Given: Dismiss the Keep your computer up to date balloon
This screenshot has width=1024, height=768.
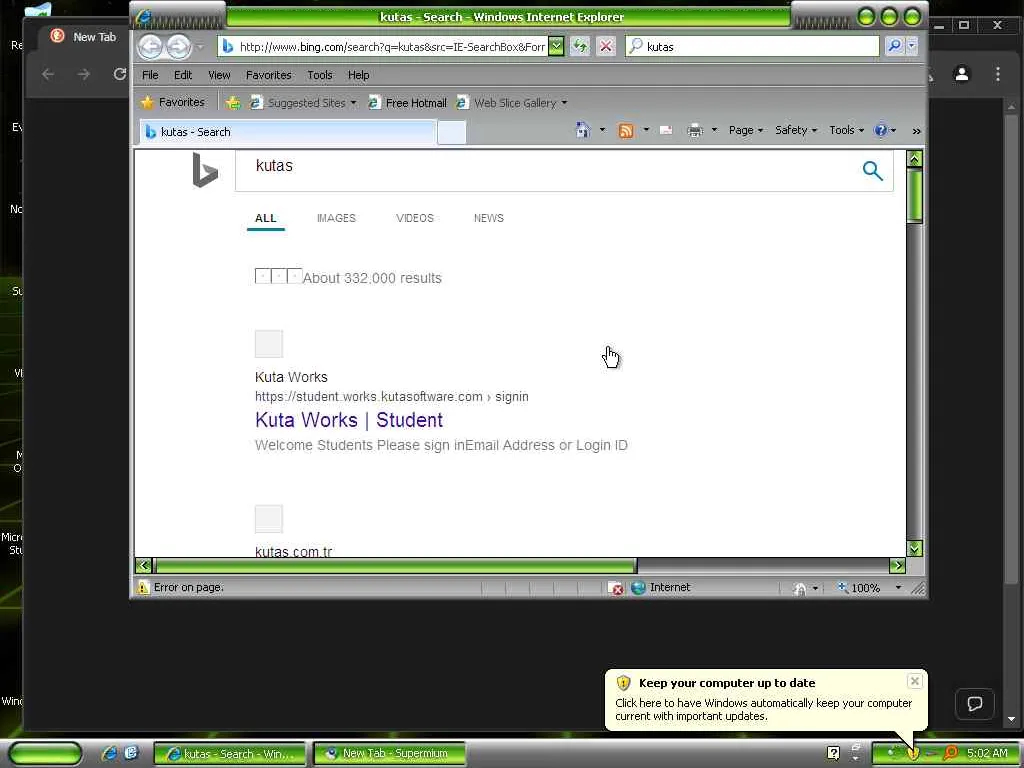Looking at the screenshot, I should (915, 681).
